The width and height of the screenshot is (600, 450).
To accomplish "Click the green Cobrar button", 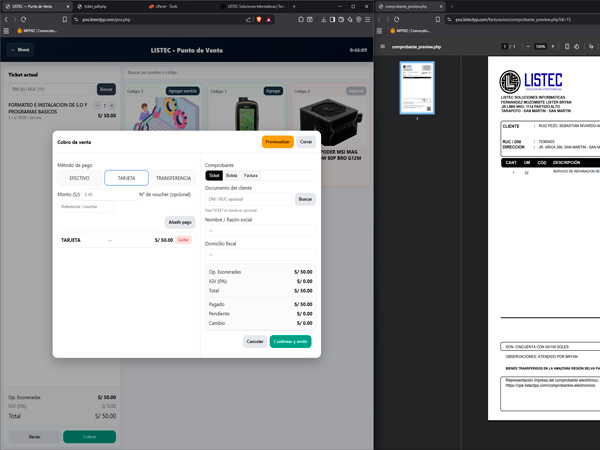I will point(90,437).
